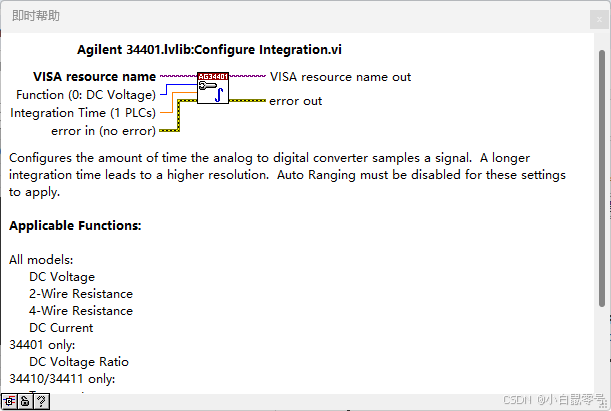
Task: Click the Configure Integration.vi title text
Action: coord(209,50)
